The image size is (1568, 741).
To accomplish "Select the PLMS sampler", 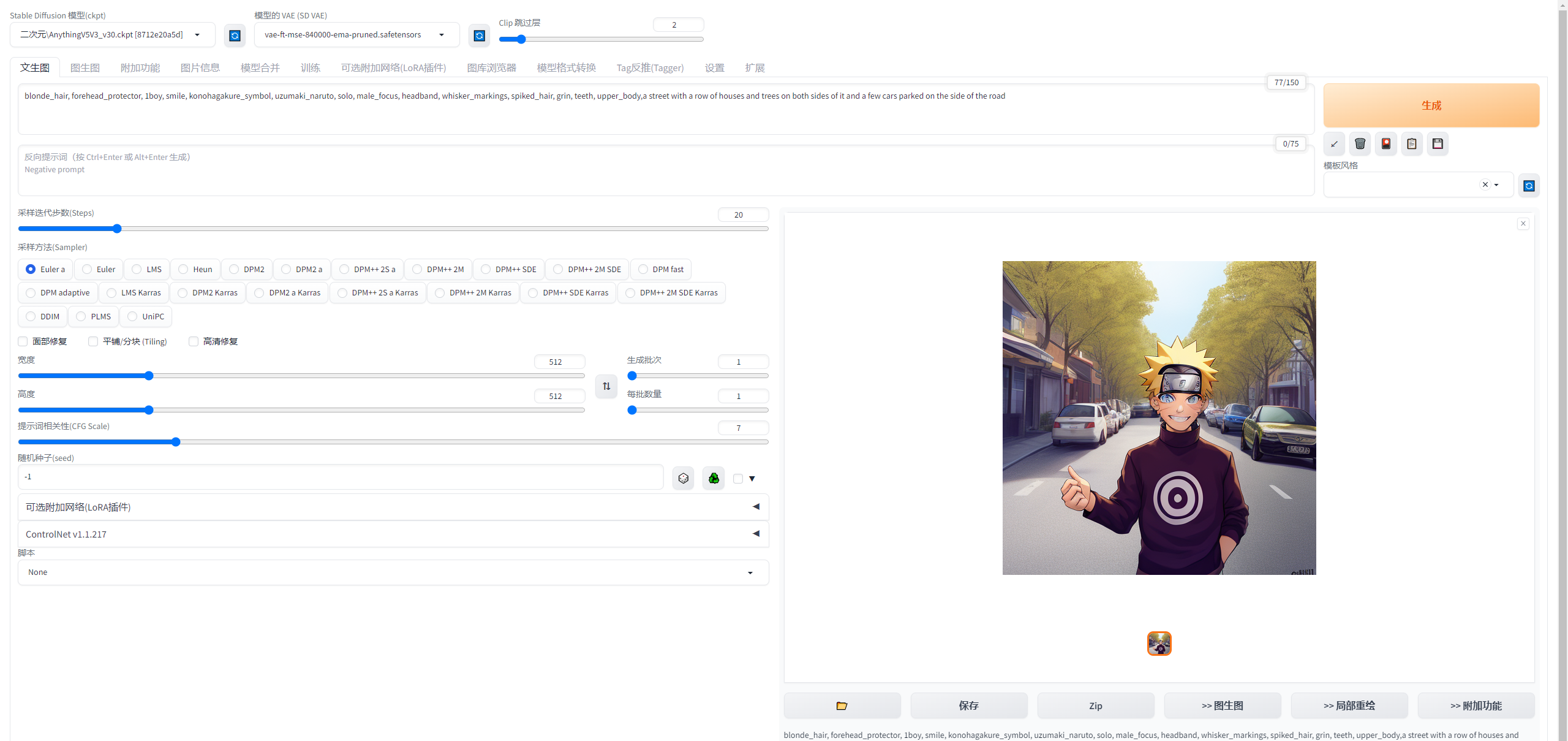I will click(94, 316).
